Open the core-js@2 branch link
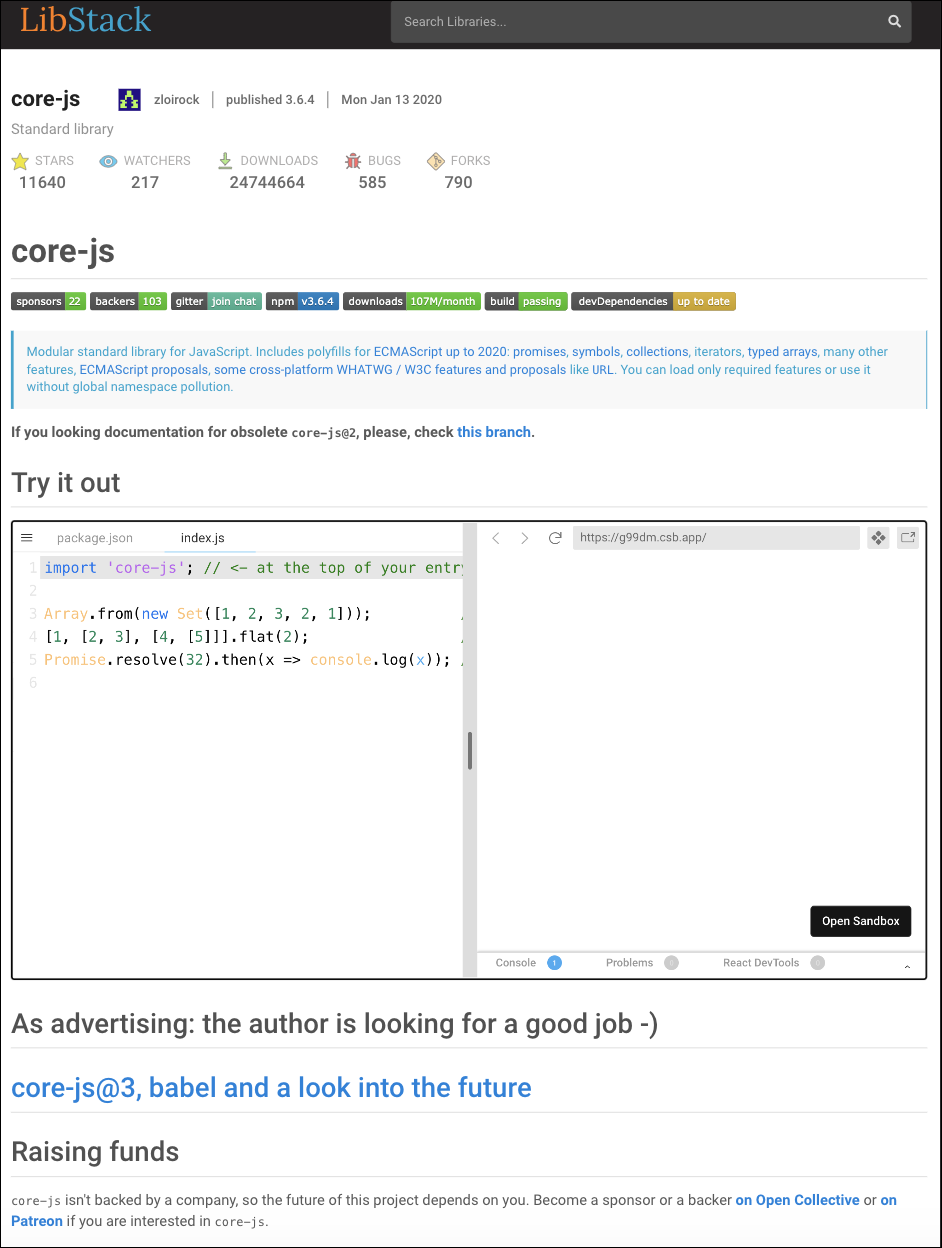The height and width of the screenshot is (1248, 942). [494, 432]
